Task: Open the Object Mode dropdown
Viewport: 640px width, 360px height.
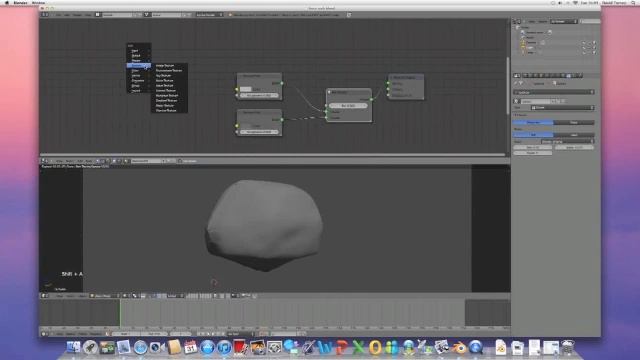Action: click(105, 296)
